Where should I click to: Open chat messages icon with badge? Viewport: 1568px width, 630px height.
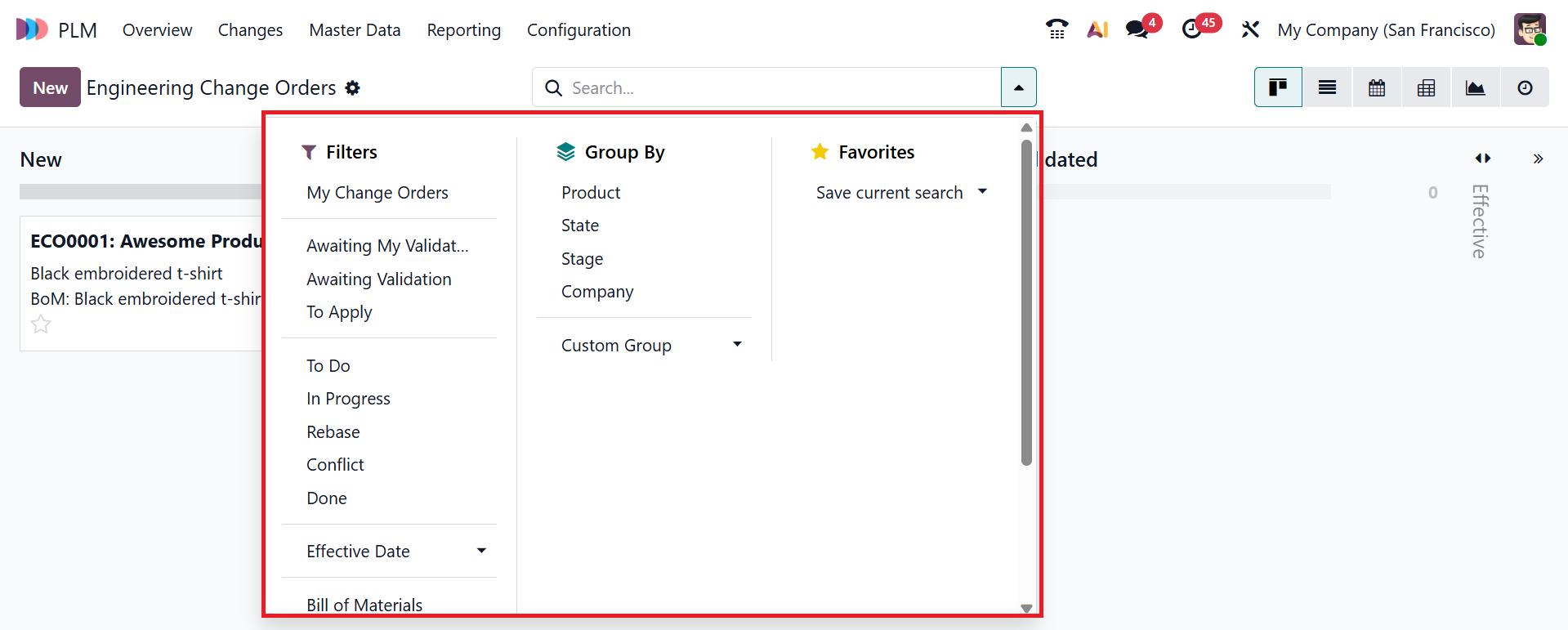[1137, 29]
